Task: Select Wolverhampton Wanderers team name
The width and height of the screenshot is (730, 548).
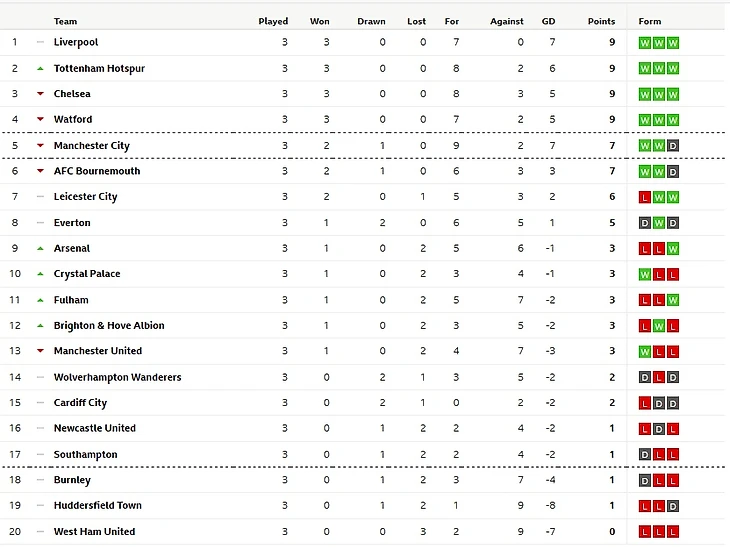Action: pyautogui.click(x=117, y=377)
